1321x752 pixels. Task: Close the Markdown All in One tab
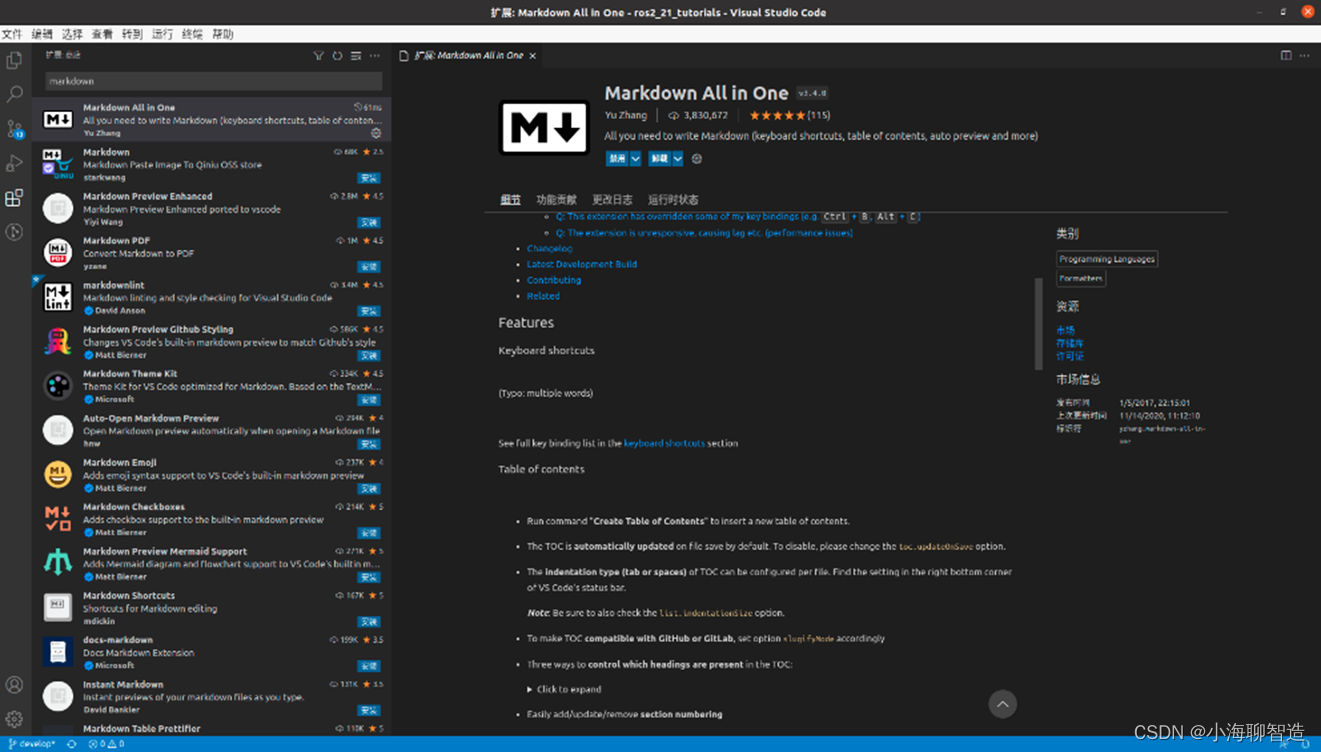(x=533, y=56)
